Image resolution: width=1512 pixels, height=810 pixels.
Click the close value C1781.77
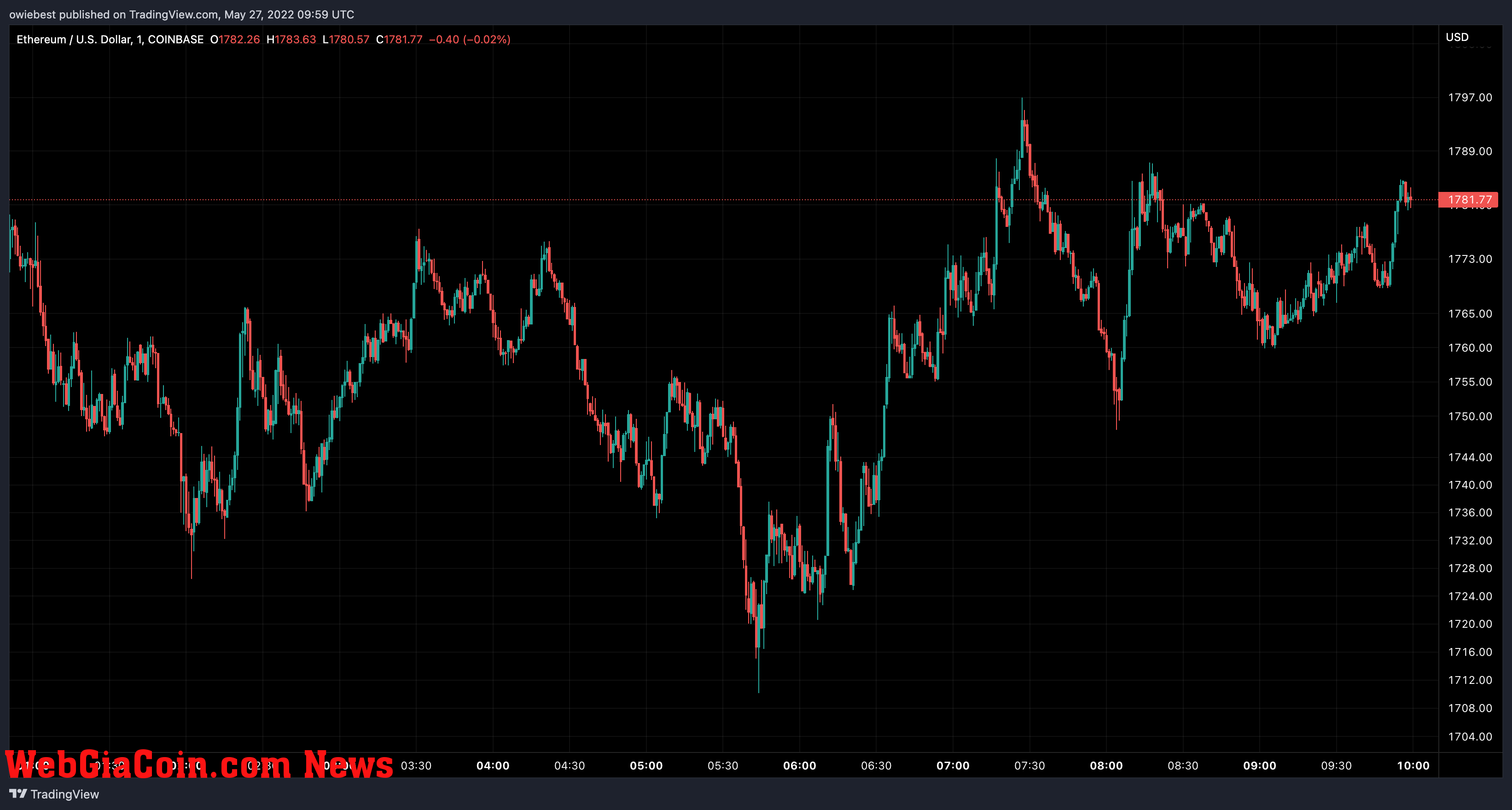coord(399,39)
